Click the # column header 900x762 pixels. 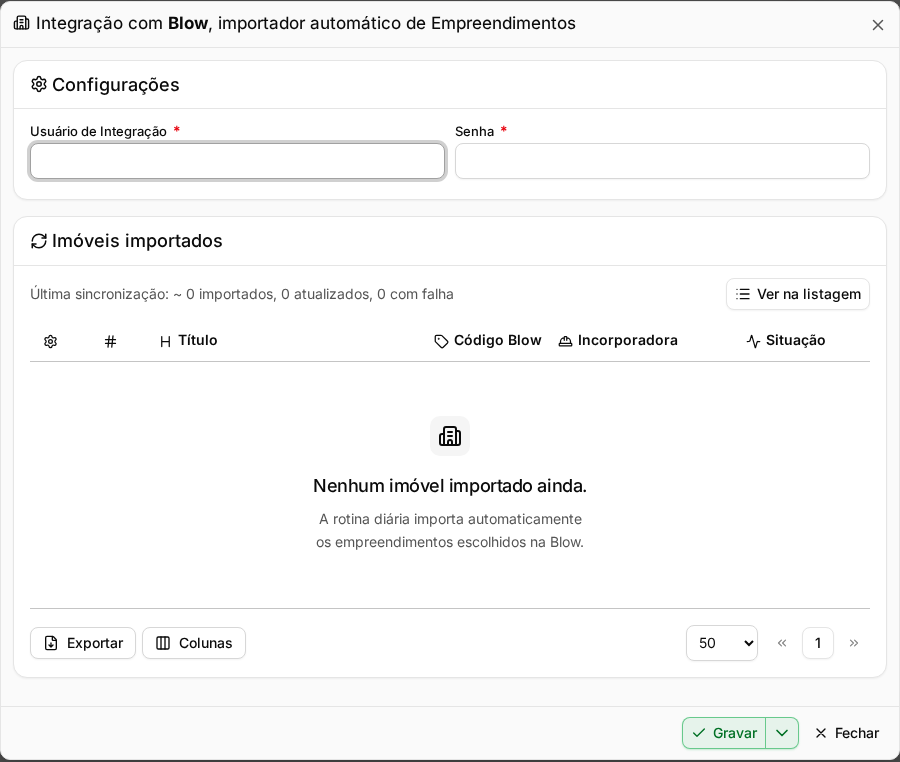[110, 341]
